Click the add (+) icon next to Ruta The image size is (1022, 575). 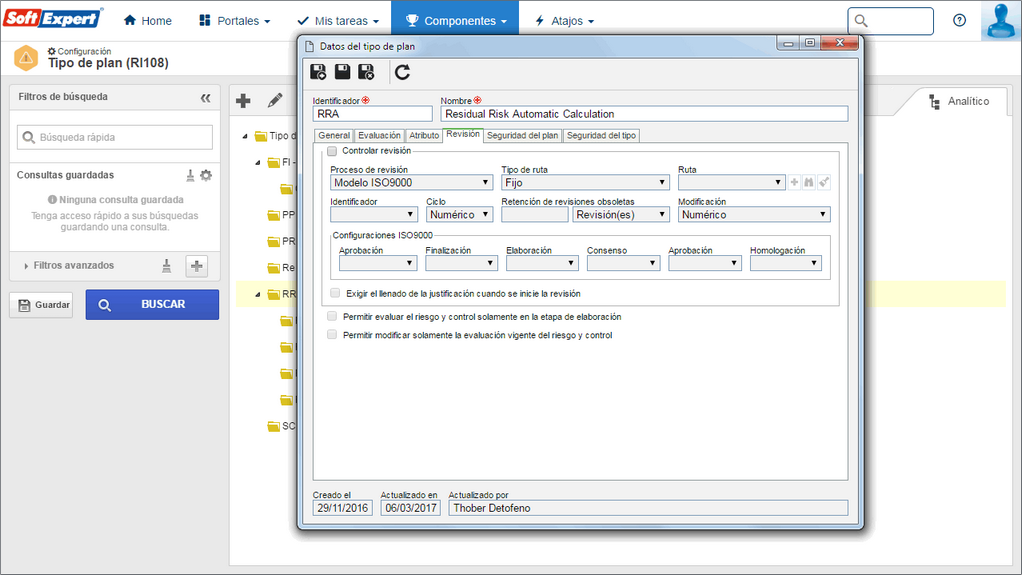794,183
